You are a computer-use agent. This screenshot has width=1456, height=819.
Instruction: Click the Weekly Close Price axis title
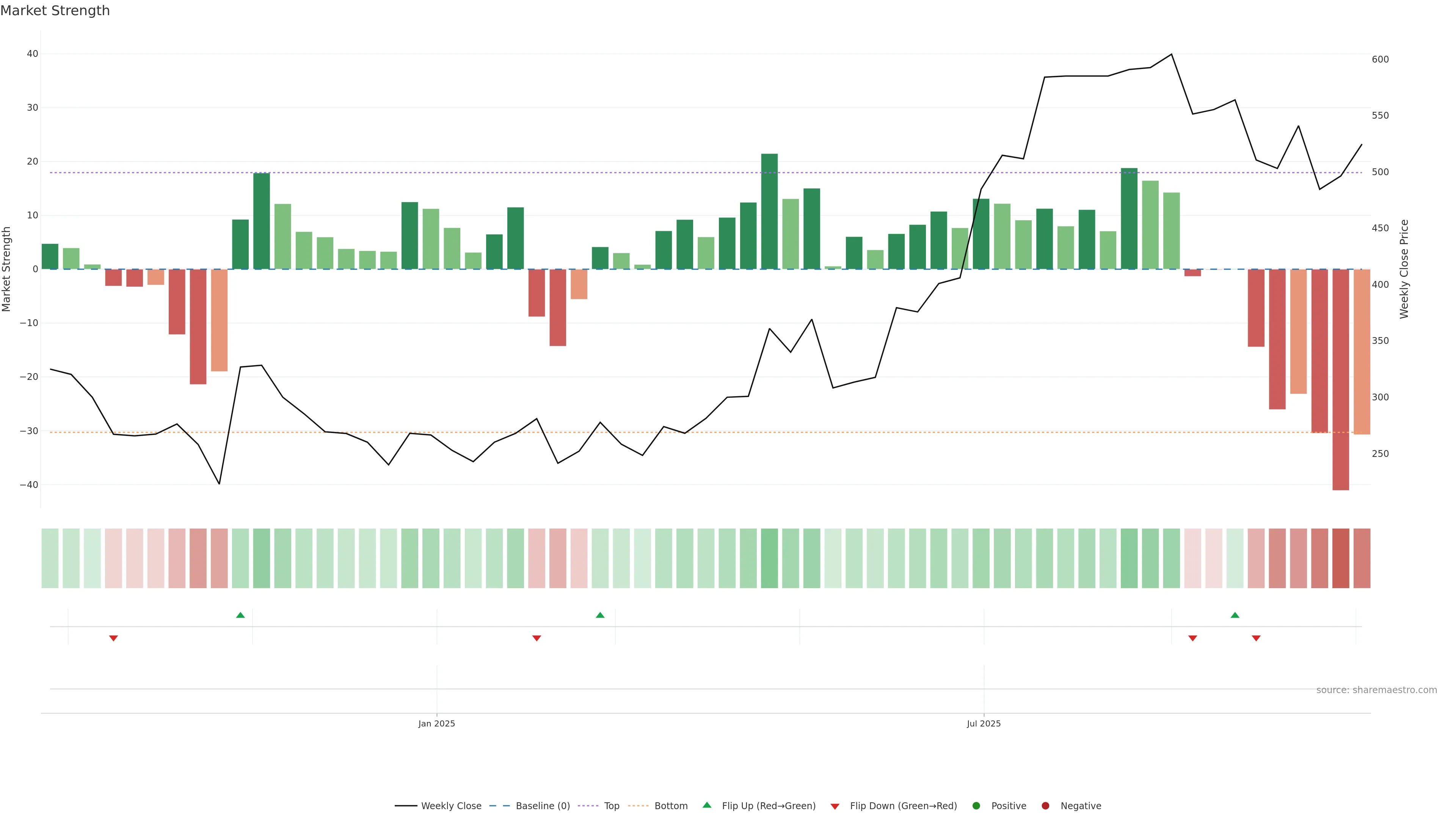(x=1404, y=269)
